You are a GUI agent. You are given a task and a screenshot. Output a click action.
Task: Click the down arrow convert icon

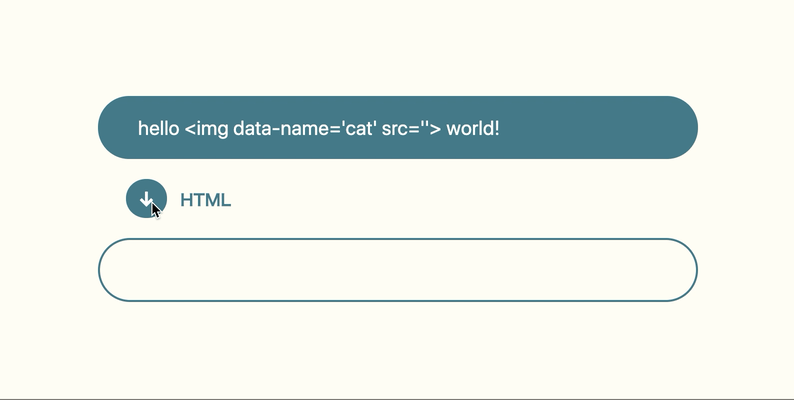point(146,199)
